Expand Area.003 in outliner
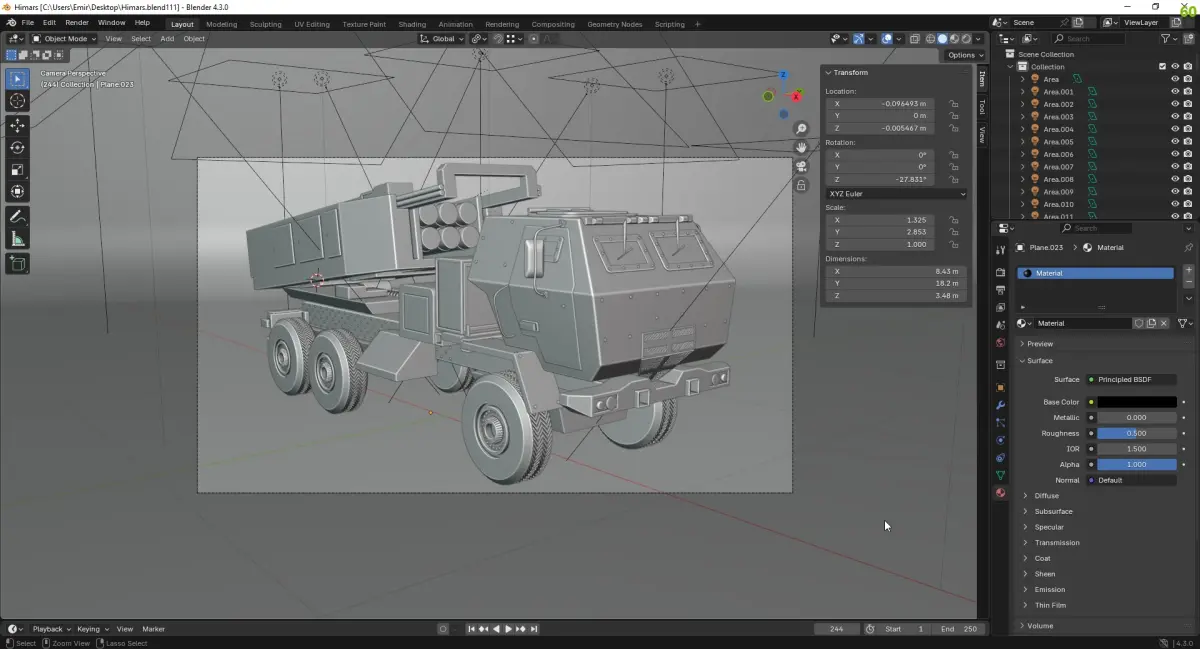This screenshot has height=649, width=1200. coord(1022,117)
